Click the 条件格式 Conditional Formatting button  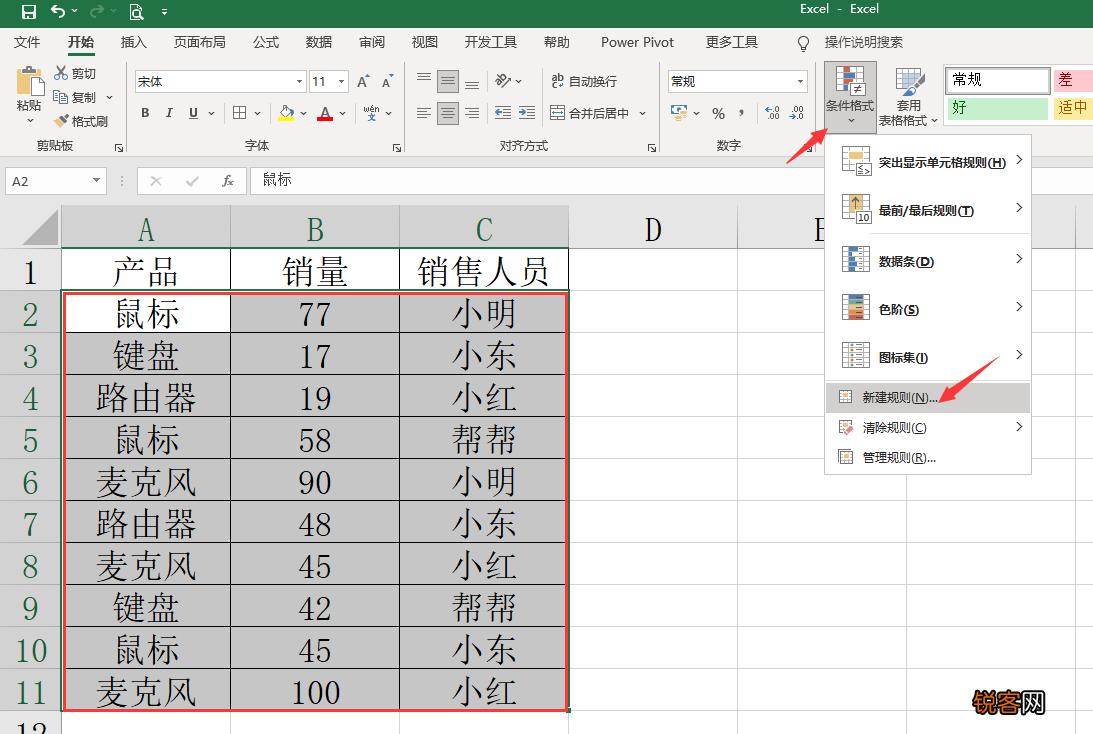coord(850,97)
